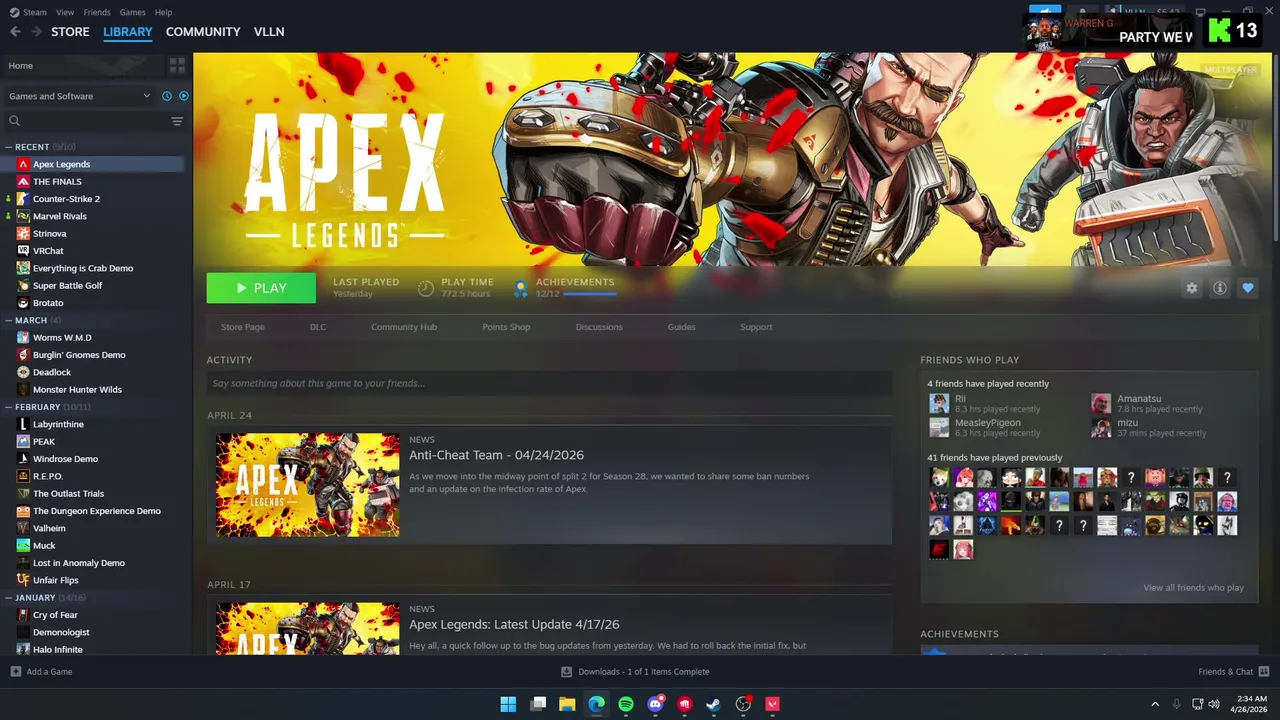
Task: Open File Explorer from taskbar
Action: (567, 704)
